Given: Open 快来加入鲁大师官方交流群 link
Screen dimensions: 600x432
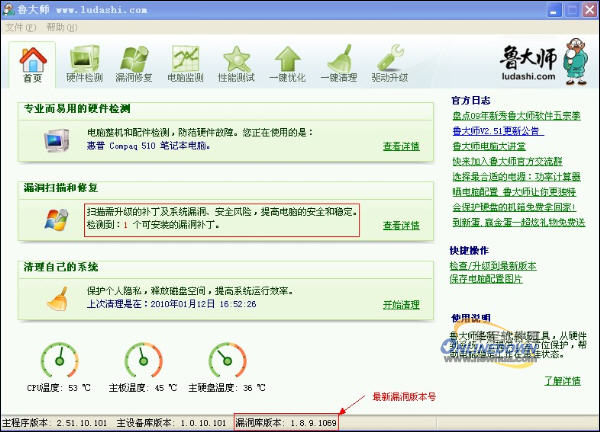Looking at the screenshot, I should (x=507, y=161).
